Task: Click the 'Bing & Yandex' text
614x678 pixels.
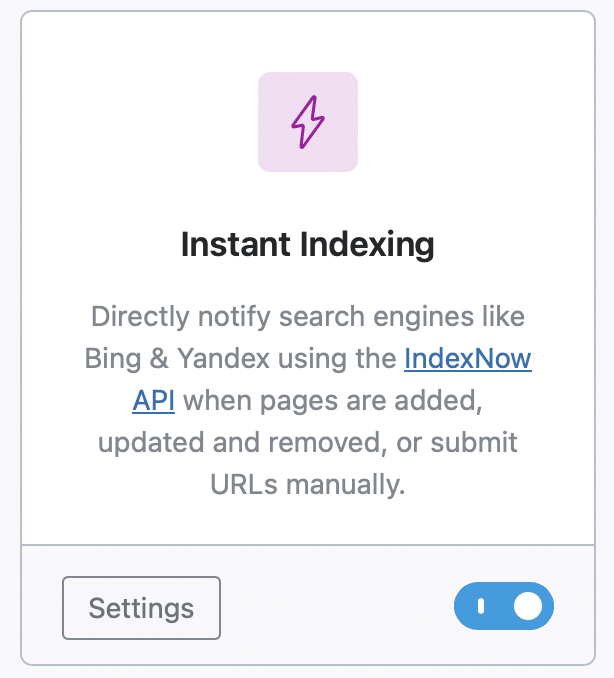Action: (x=177, y=358)
